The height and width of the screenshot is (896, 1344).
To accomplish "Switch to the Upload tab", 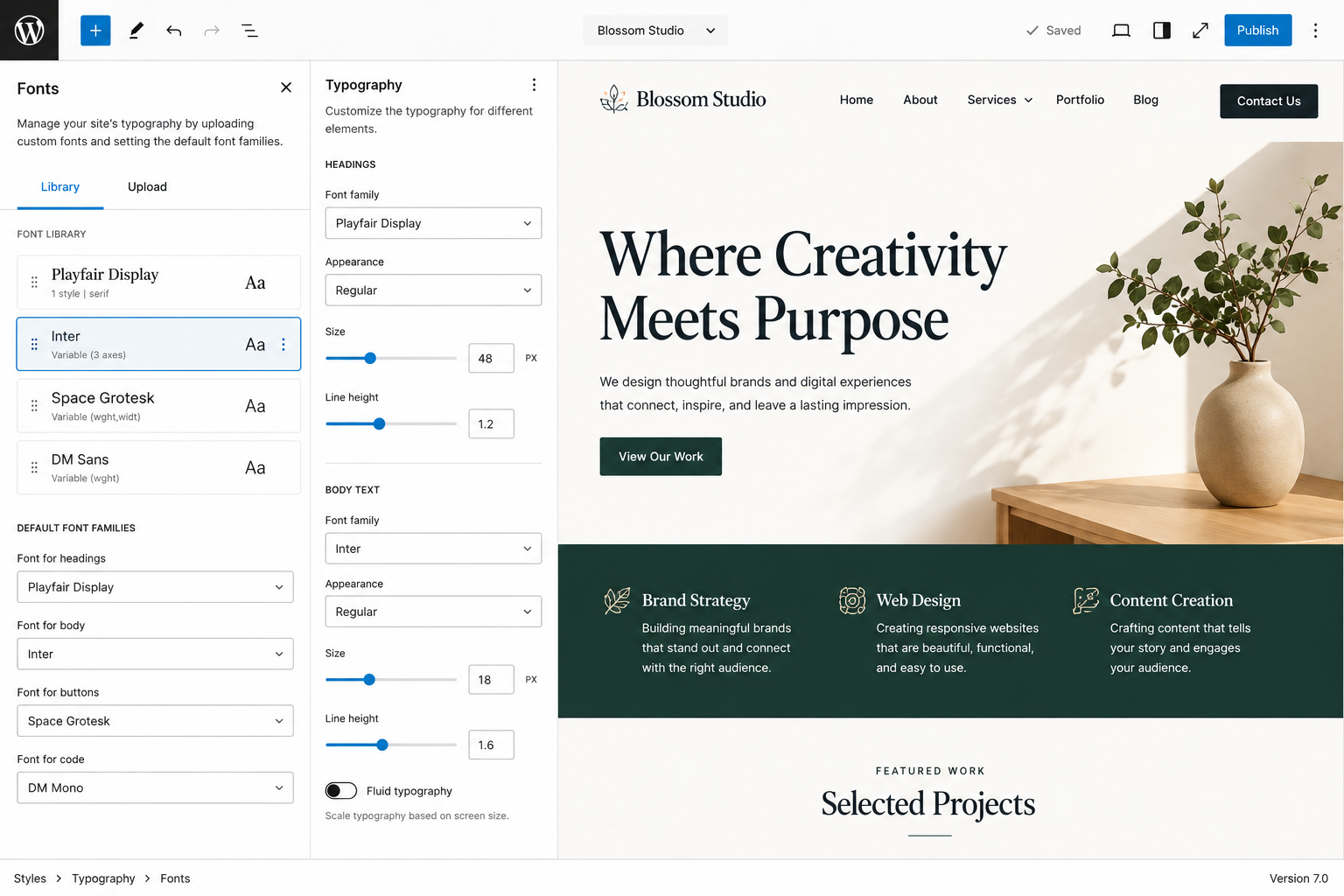I will (147, 187).
